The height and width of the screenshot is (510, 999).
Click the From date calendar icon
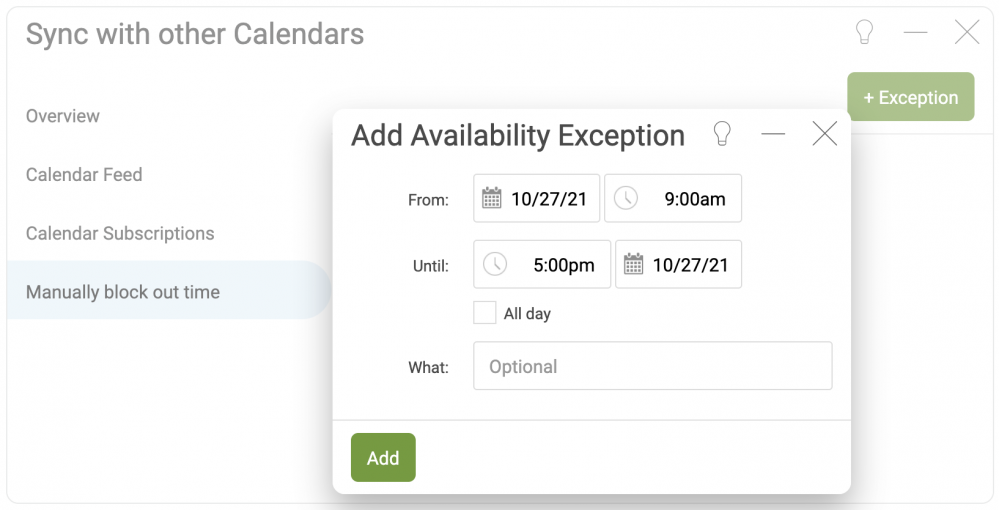point(491,198)
